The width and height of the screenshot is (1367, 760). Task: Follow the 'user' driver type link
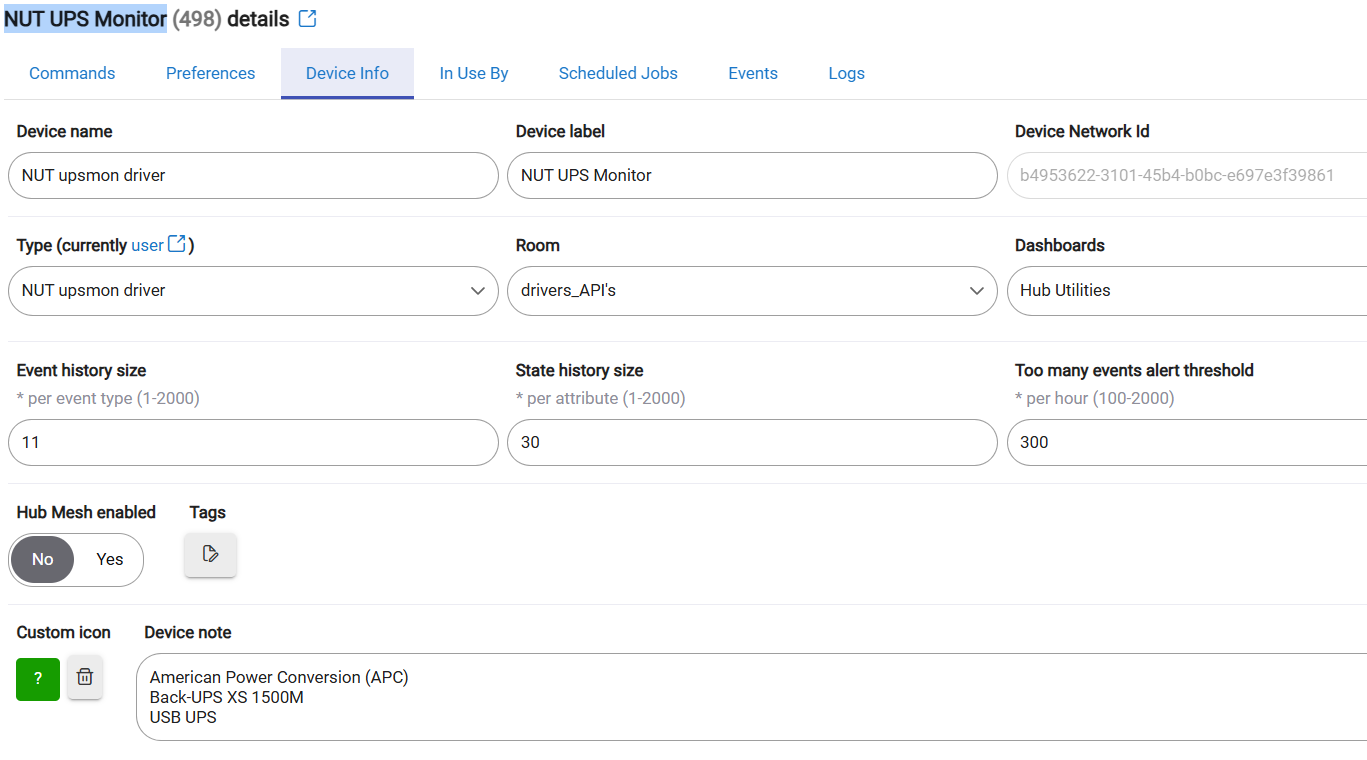click(x=147, y=245)
